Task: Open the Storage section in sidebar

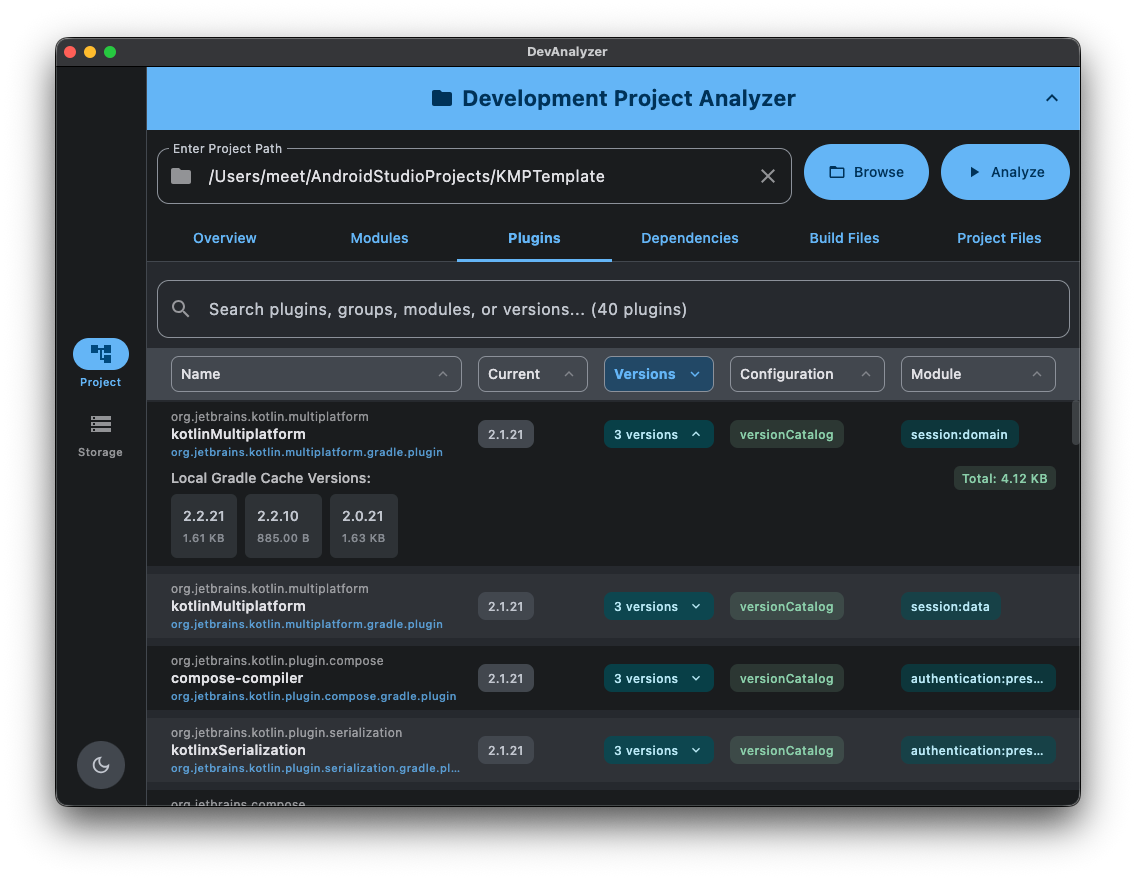Action: click(x=101, y=435)
